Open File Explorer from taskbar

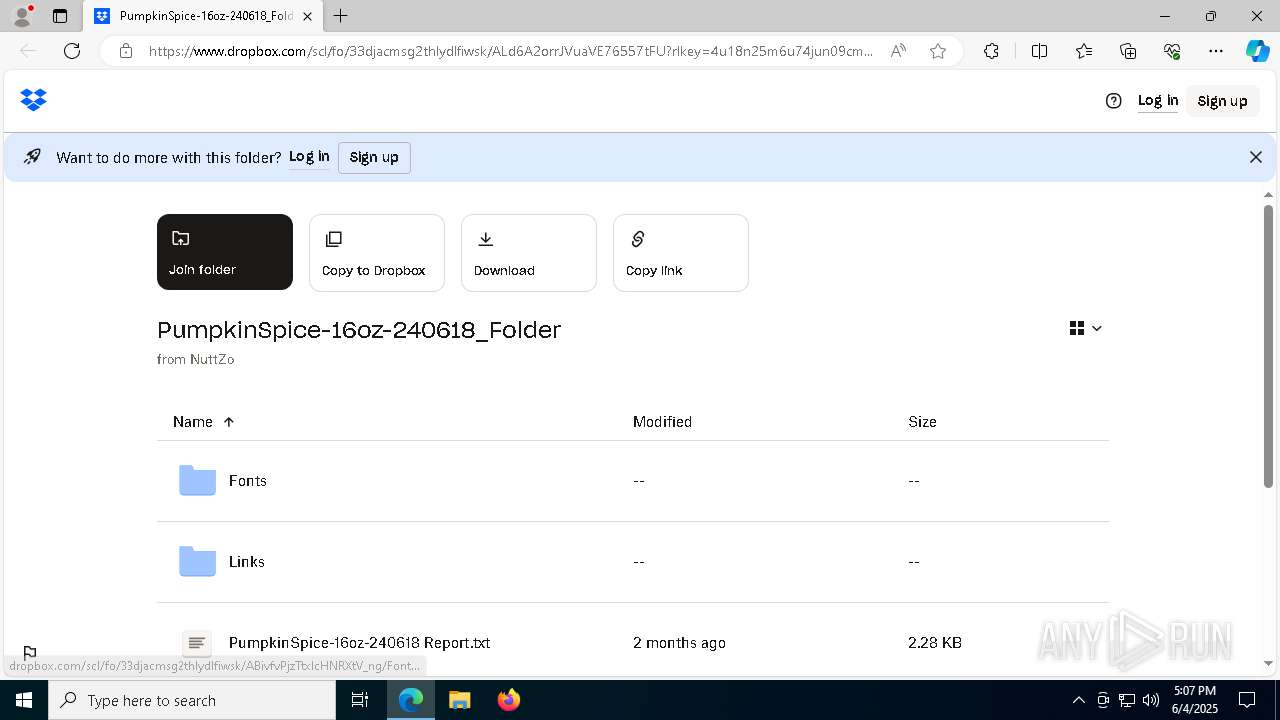coord(459,700)
